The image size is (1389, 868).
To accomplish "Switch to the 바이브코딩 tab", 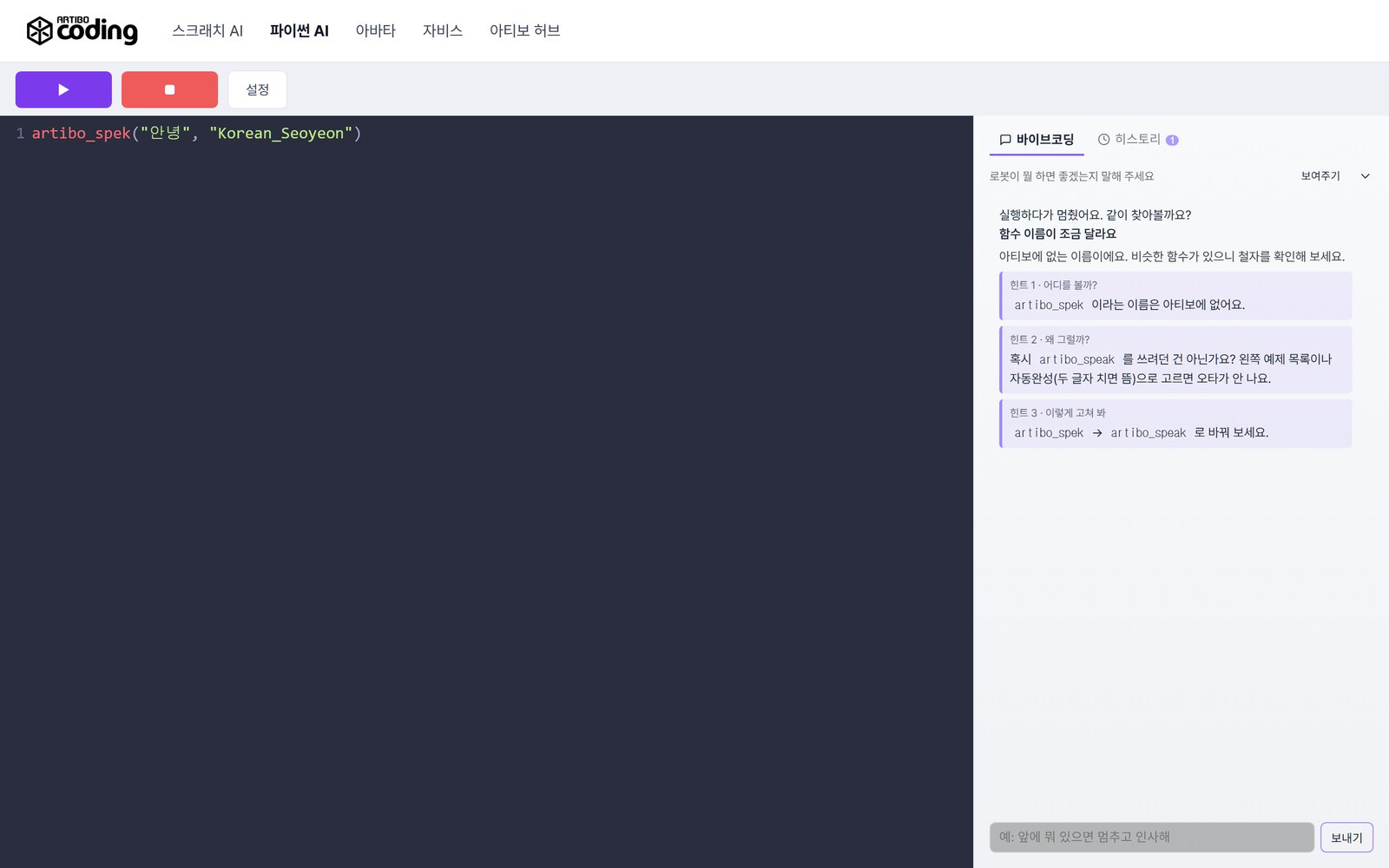I will click(1037, 139).
